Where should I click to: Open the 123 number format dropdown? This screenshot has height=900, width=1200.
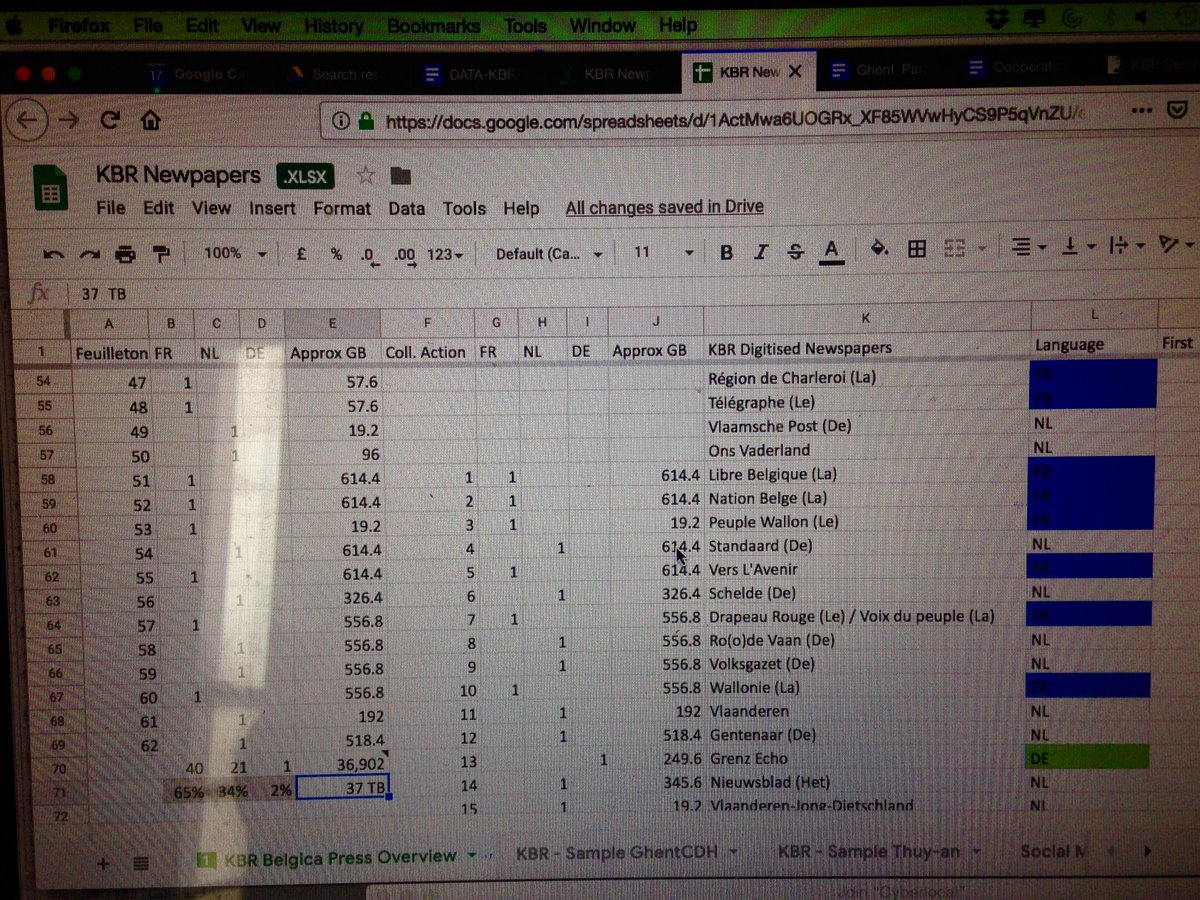445,255
